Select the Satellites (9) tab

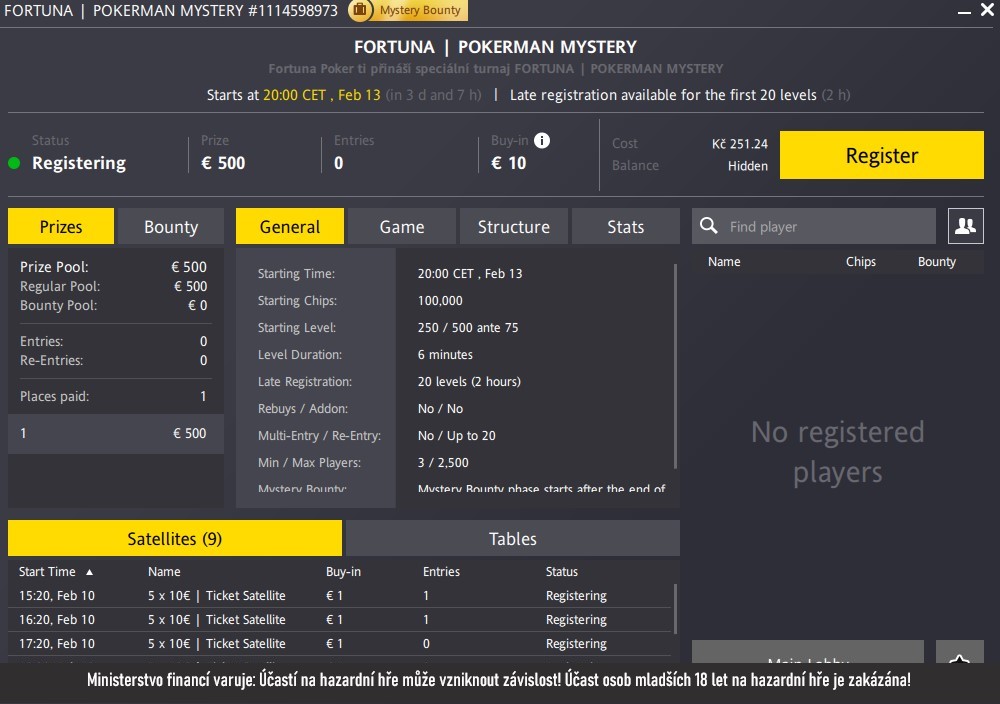[x=175, y=538]
